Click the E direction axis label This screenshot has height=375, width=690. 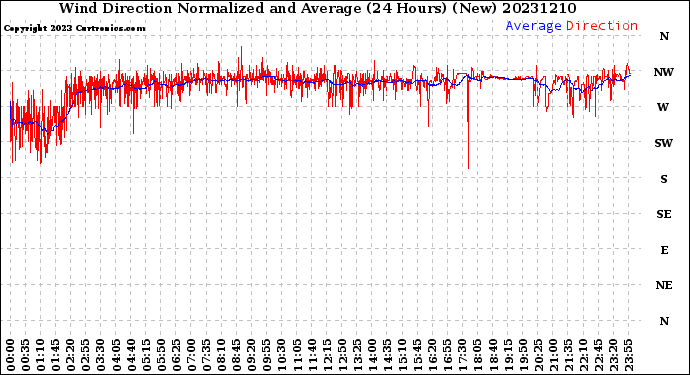tap(664, 250)
